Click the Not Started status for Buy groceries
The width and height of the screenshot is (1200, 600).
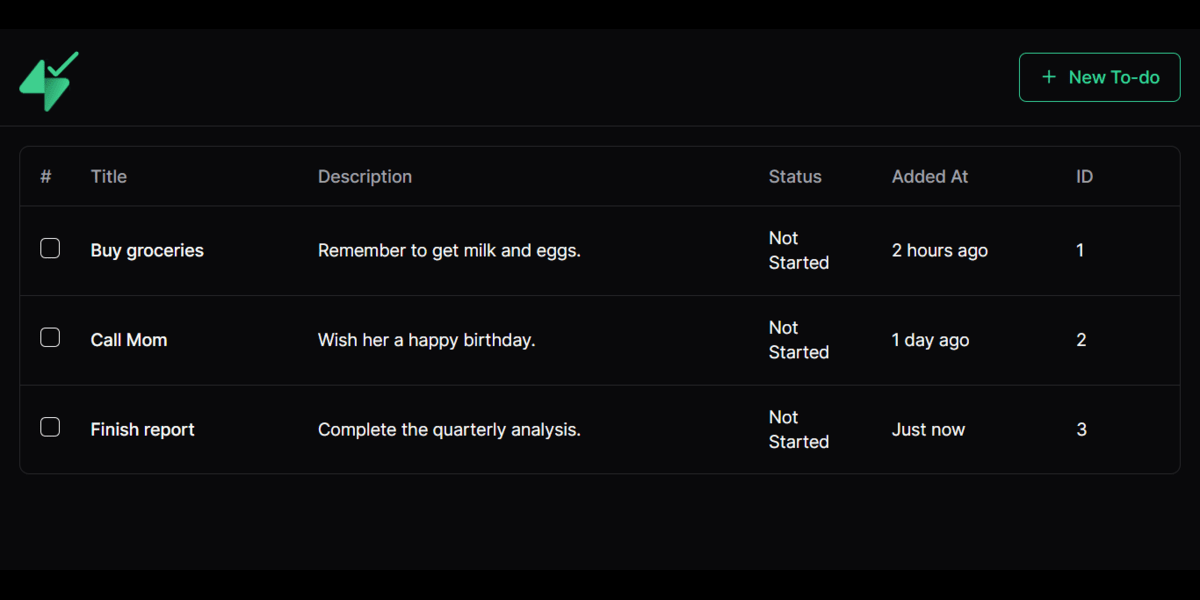[x=798, y=251]
